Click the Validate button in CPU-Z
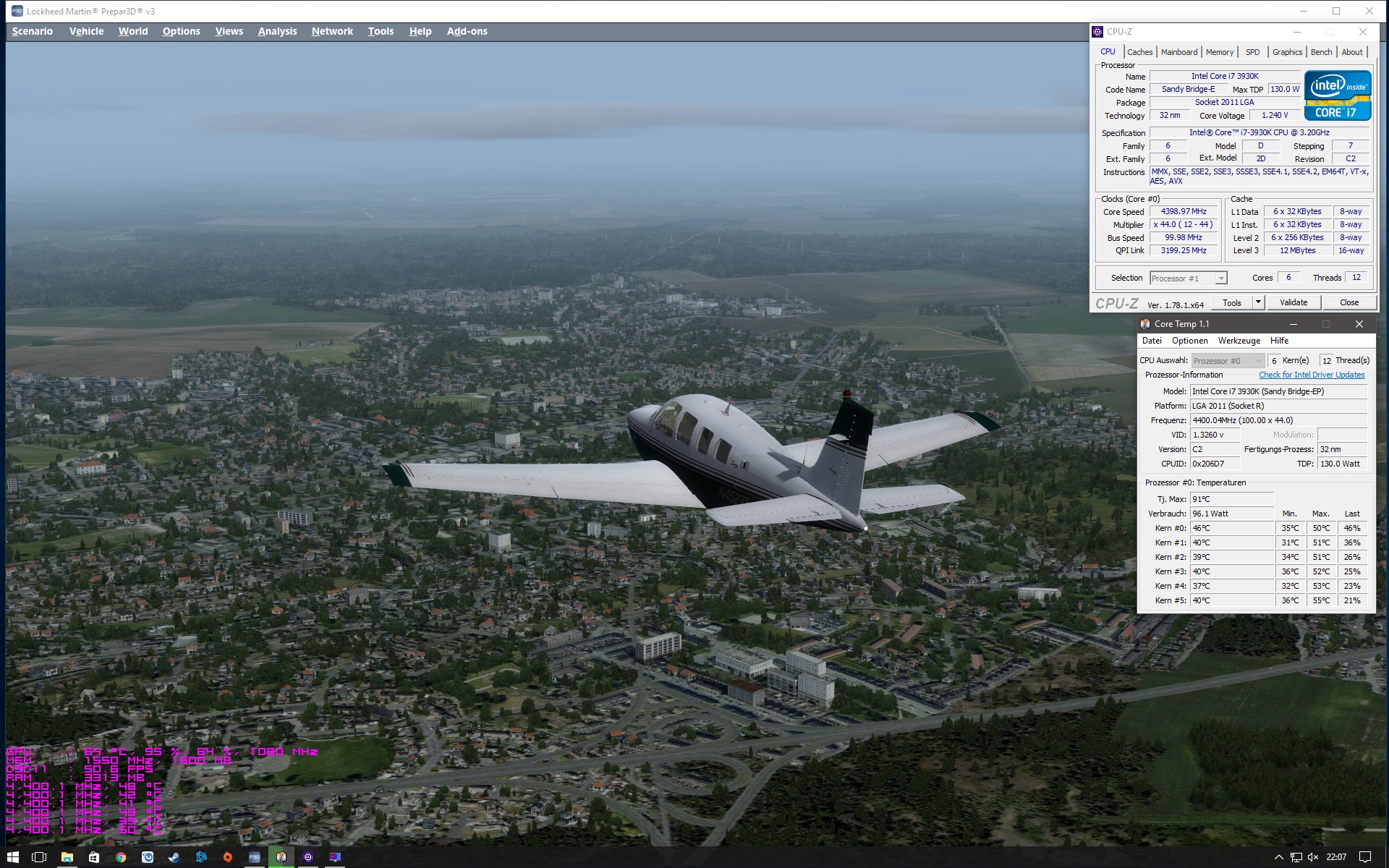The height and width of the screenshot is (868, 1389). (1294, 303)
